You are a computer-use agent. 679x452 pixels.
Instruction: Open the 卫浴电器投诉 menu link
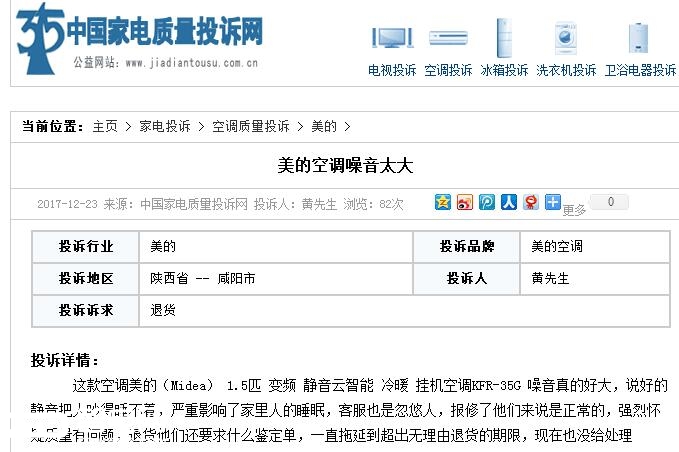[x=640, y=70]
